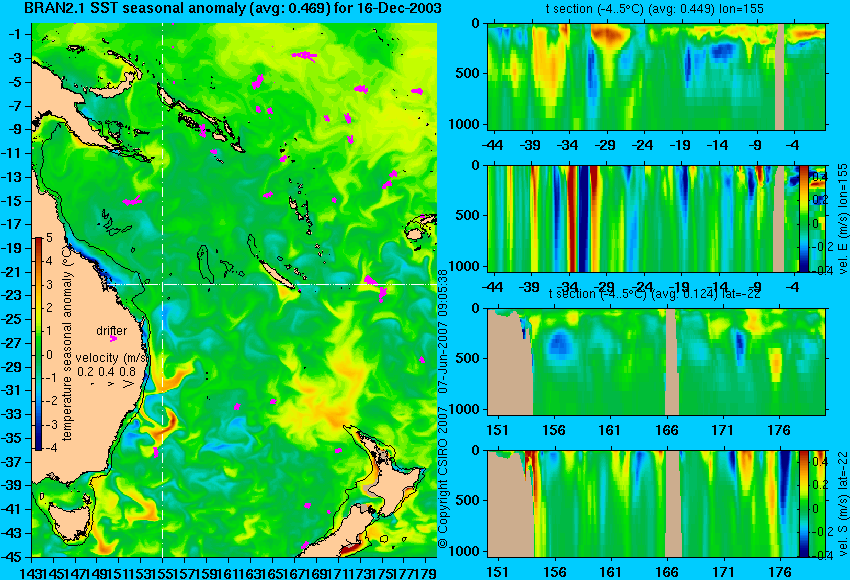This screenshot has width=850, height=580.
Task: Click the magenta drifter marker below the drifter label
Action: 113,339
